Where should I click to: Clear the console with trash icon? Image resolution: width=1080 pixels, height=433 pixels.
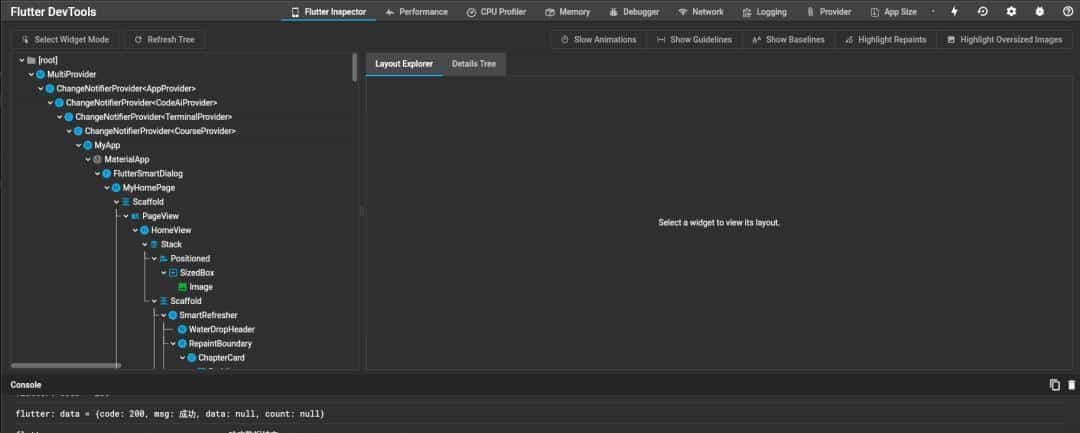click(x=1071, y=385)
